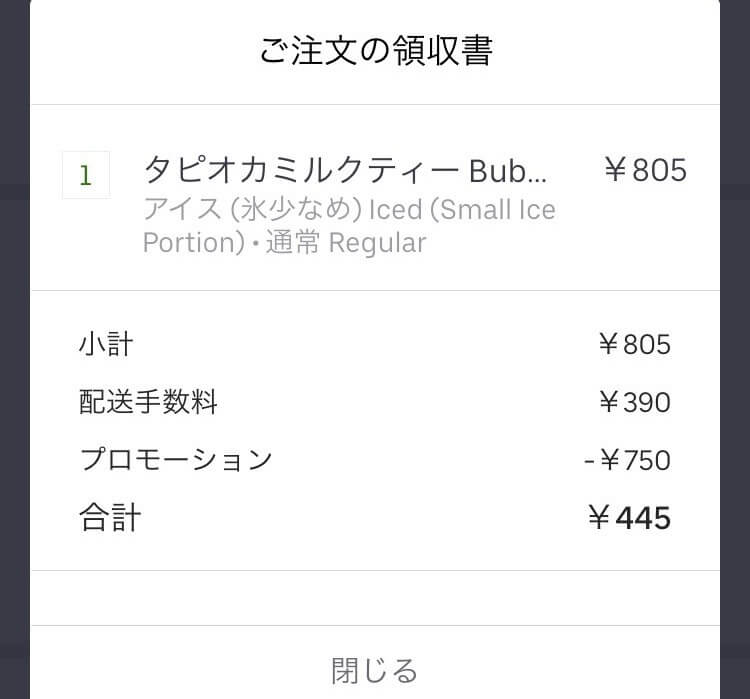The image size is (750, 699).
Task: Click the total amount ￥445
Action: [629, 518]
